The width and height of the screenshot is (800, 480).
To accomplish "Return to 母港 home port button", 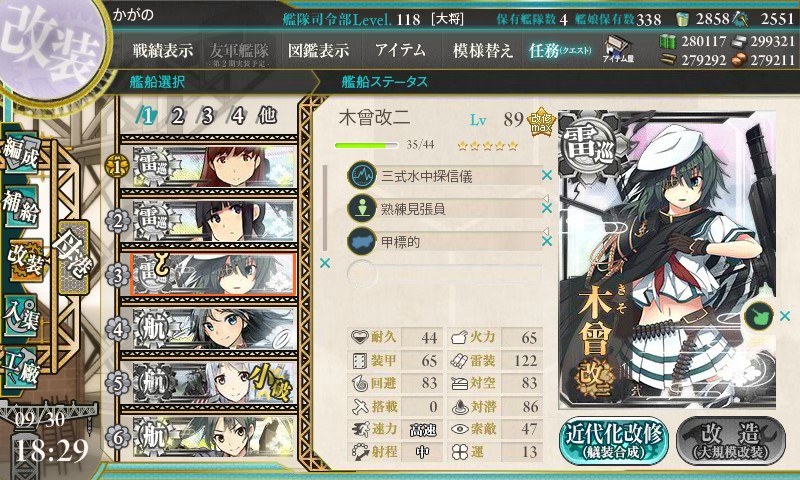I will click(x=74, y=258).
